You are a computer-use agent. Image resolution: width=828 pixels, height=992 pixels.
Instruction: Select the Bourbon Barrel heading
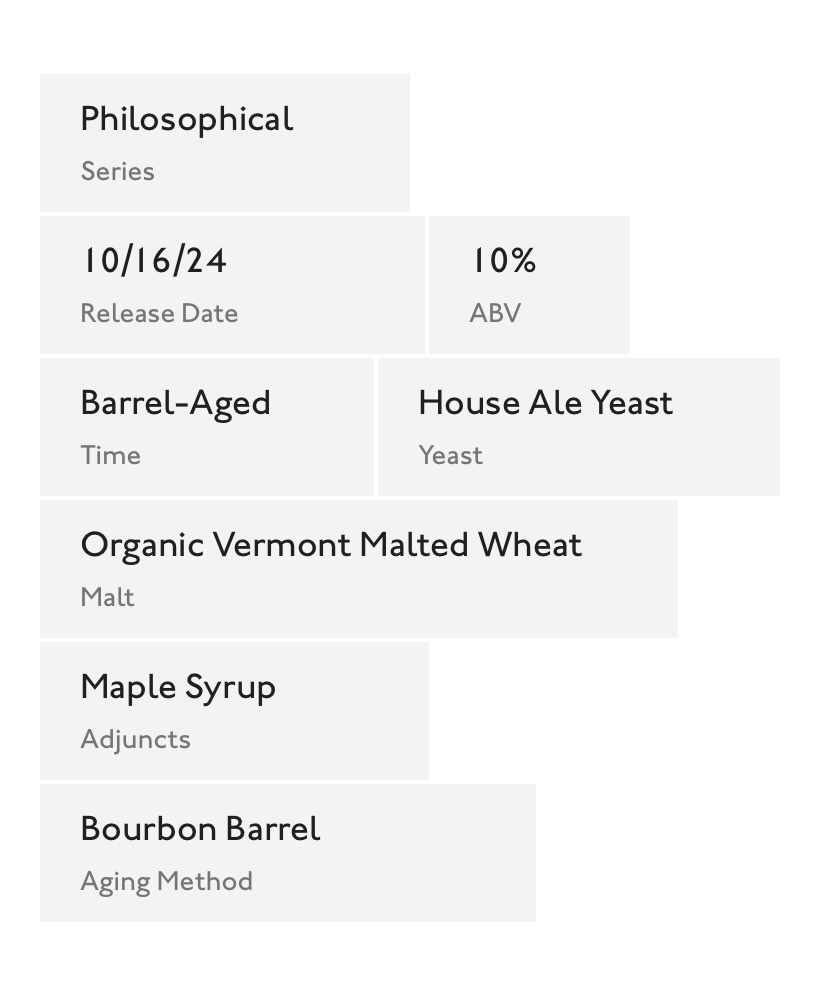(x=201, y=829)
